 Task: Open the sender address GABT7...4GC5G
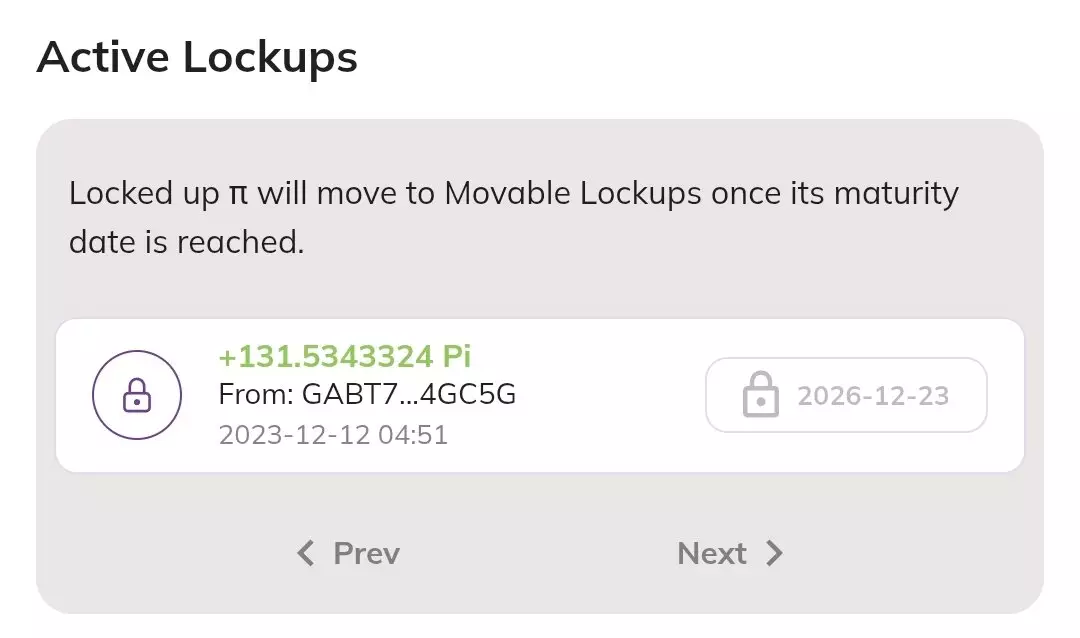pos(408,395)
